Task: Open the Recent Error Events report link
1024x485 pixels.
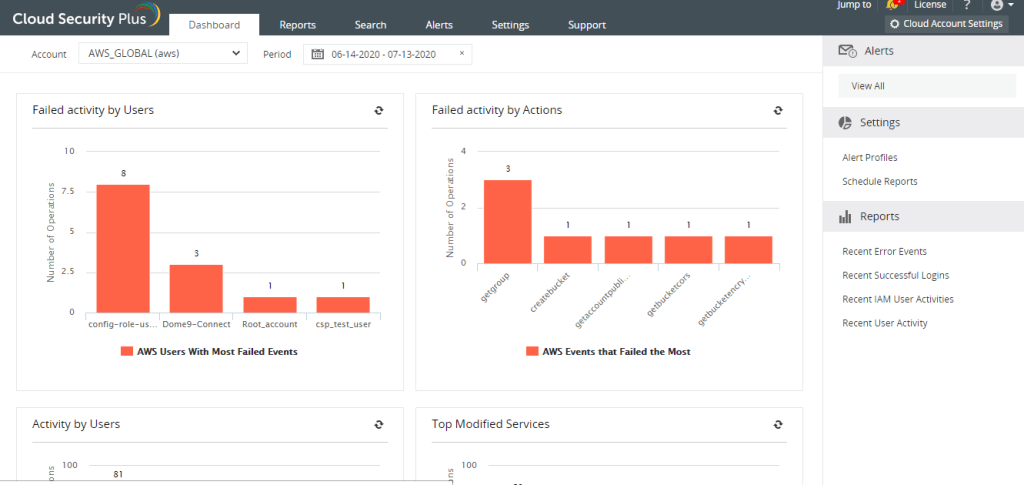Action: point(884,251)
